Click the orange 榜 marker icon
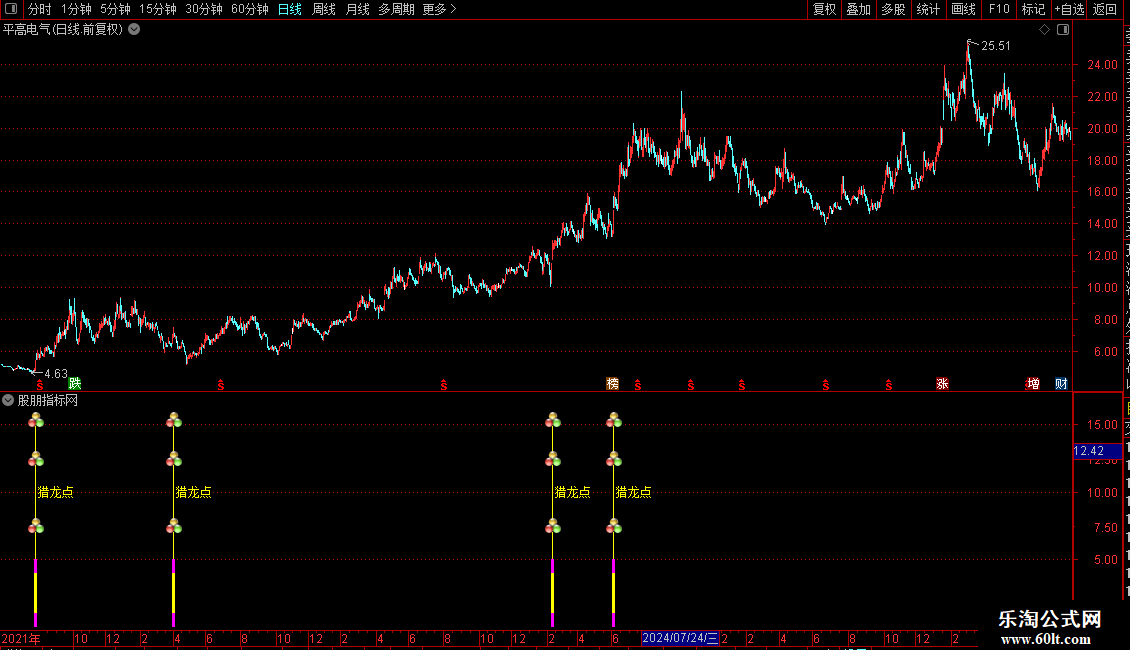Screen dimensions: 1130x650 (x=613, y=383)
